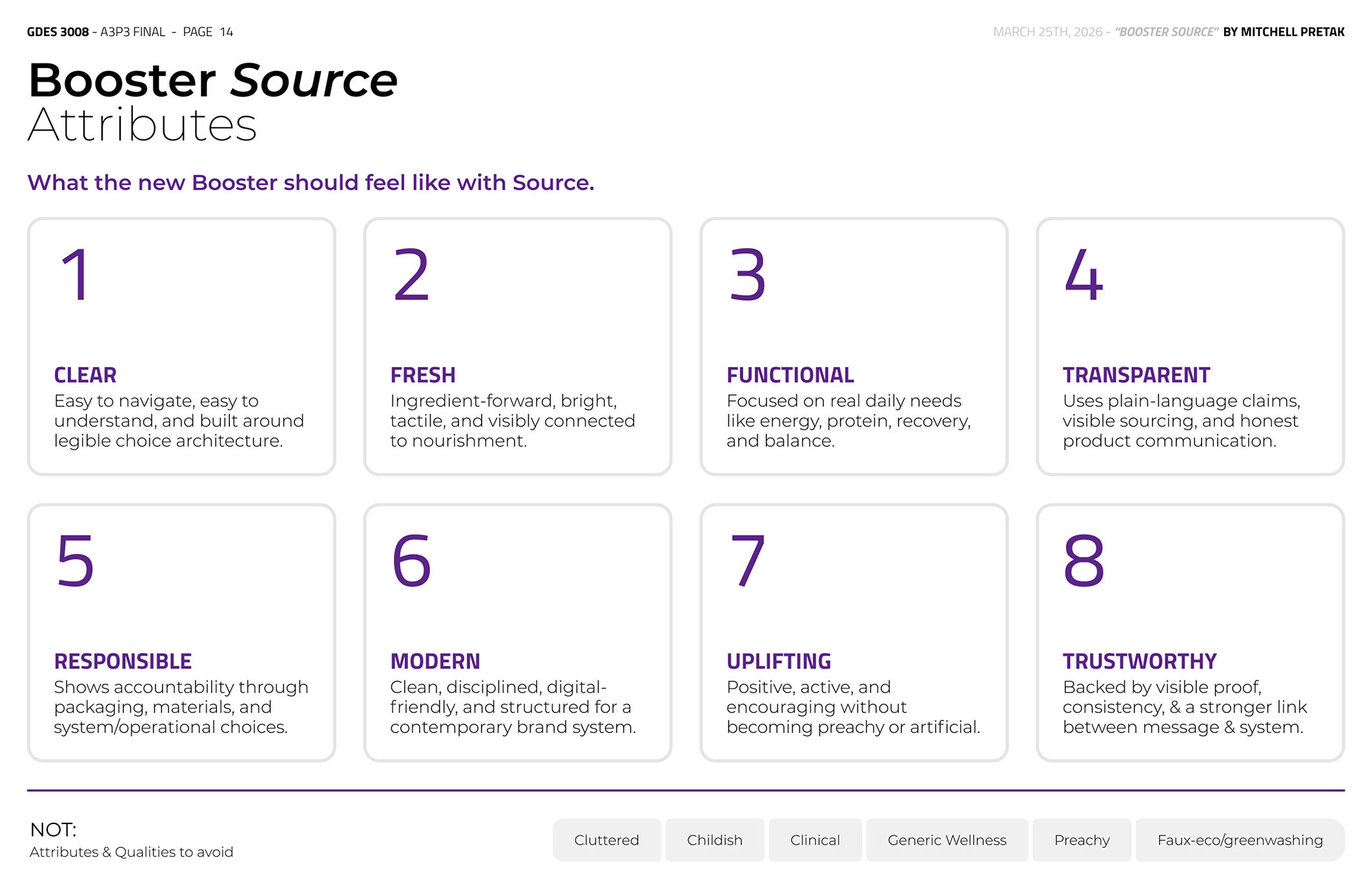
Task: Click the large number 5 on the RESPONSIBLE card
Action: pyautogui.click(x=76, y=561)
